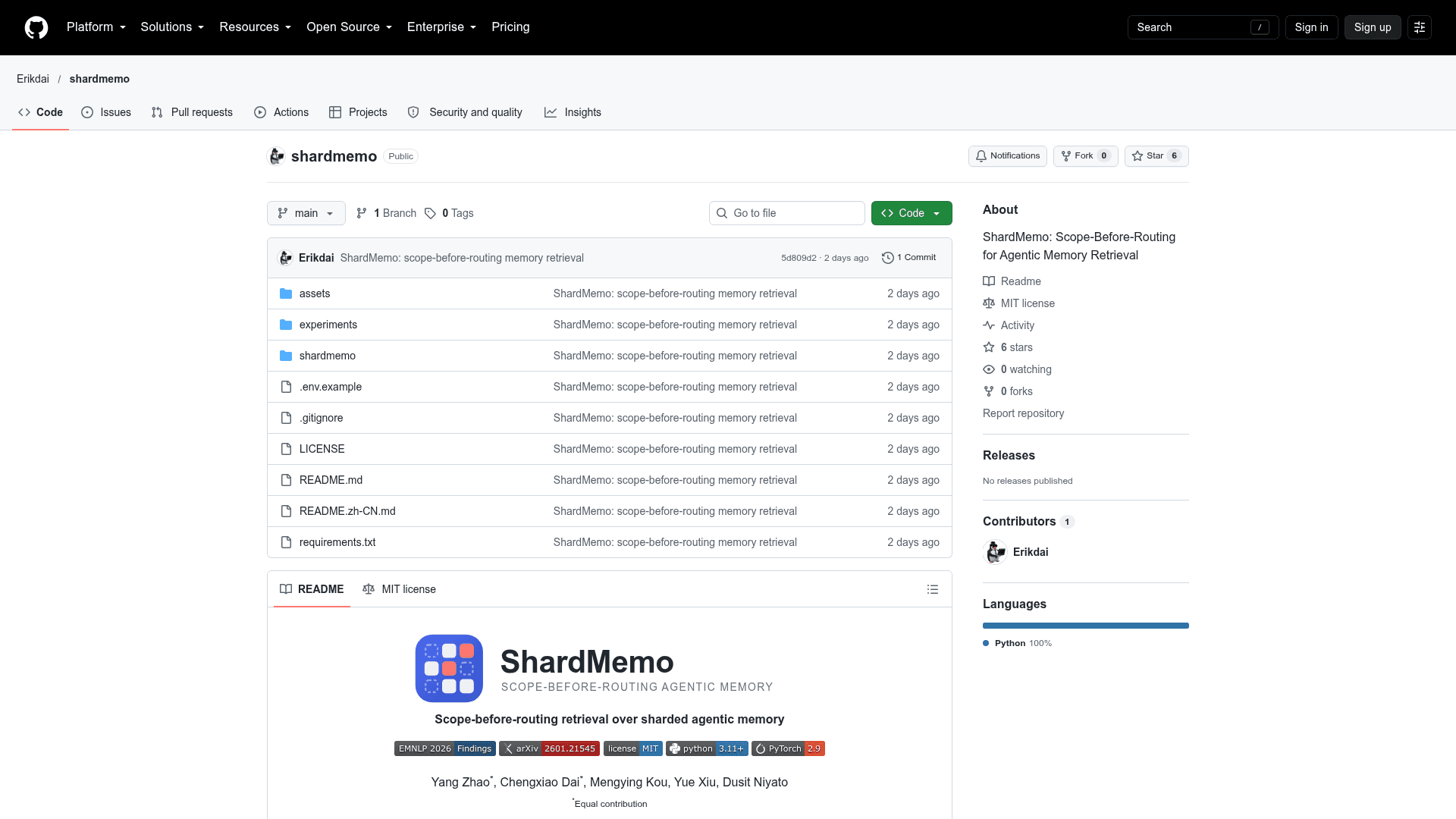The image size is (1456, 819).
Task: Open requirements.txt file
Action: coord(337,542)
